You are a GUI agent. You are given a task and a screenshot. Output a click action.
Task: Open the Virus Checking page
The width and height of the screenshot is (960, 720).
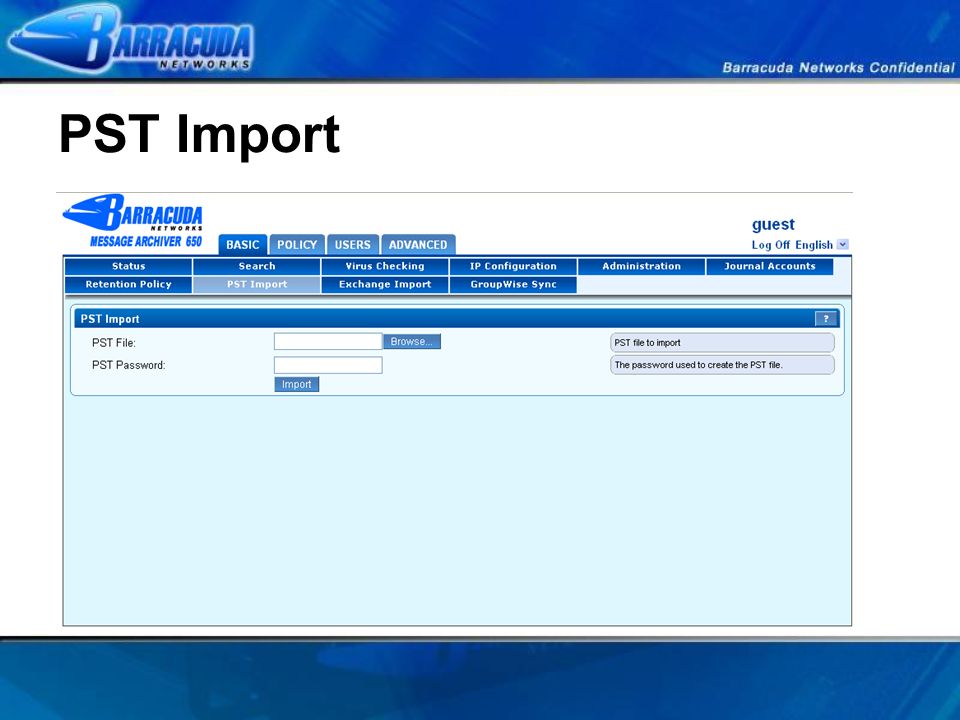click(x=385, y=266)
